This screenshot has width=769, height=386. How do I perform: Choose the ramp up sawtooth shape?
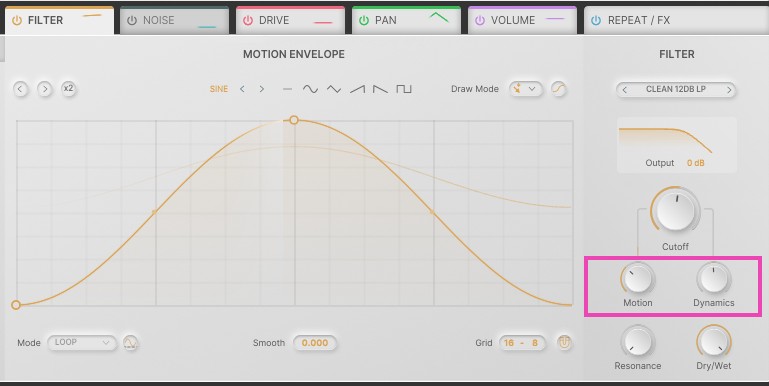click(358, 89)
